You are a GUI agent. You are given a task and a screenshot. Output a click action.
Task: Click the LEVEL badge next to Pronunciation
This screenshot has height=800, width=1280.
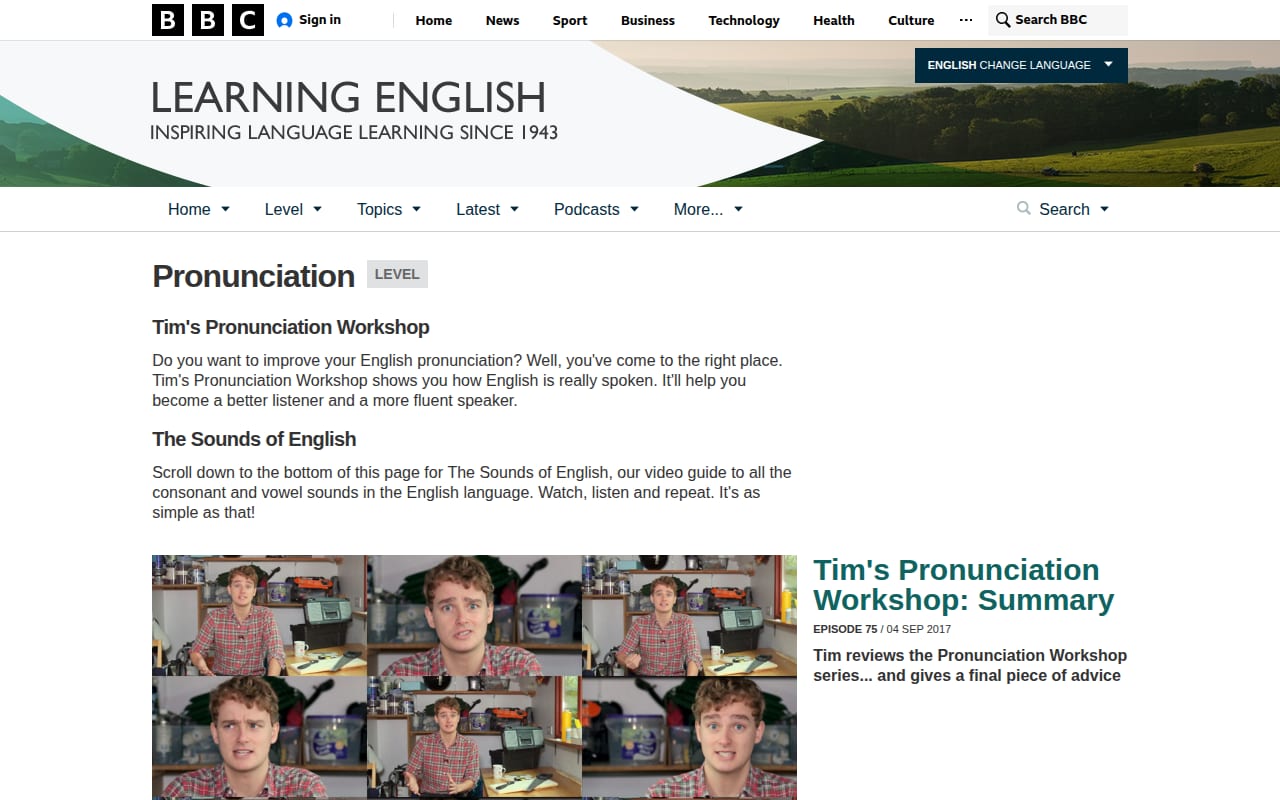397,274
